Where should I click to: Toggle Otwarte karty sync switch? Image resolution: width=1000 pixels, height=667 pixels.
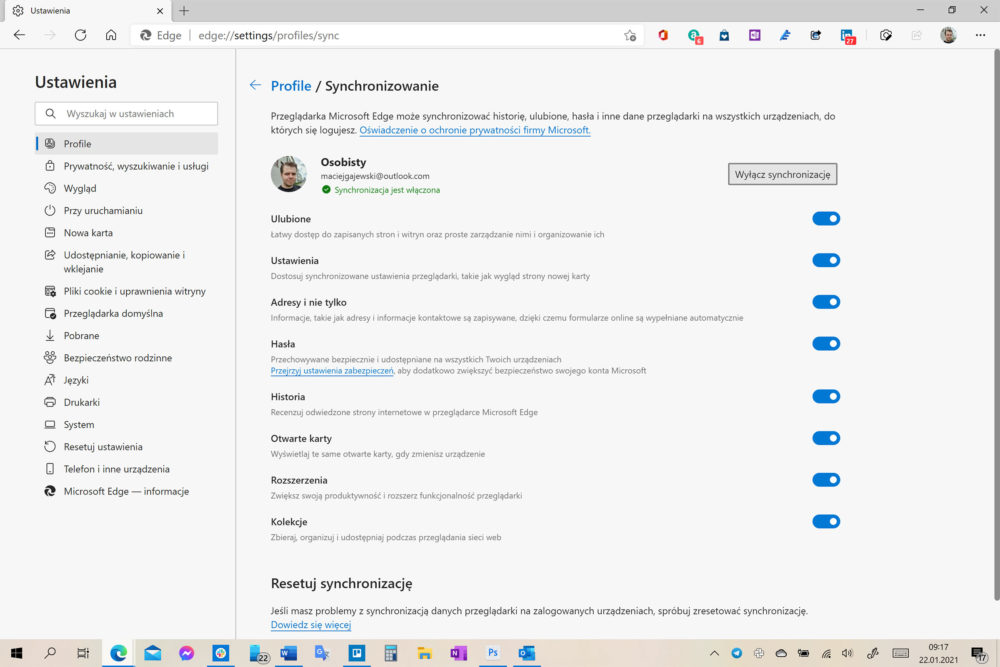(826, 438)
